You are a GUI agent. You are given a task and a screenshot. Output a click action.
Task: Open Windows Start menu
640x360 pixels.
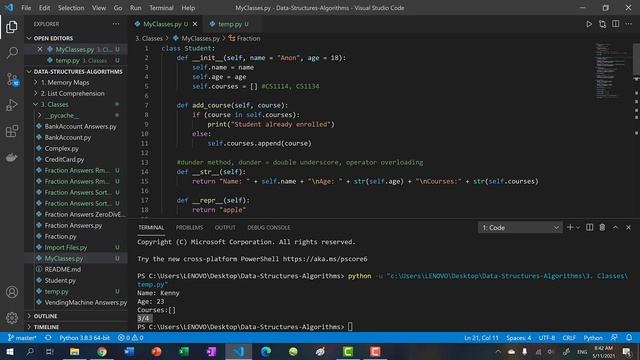click(9, 351)
